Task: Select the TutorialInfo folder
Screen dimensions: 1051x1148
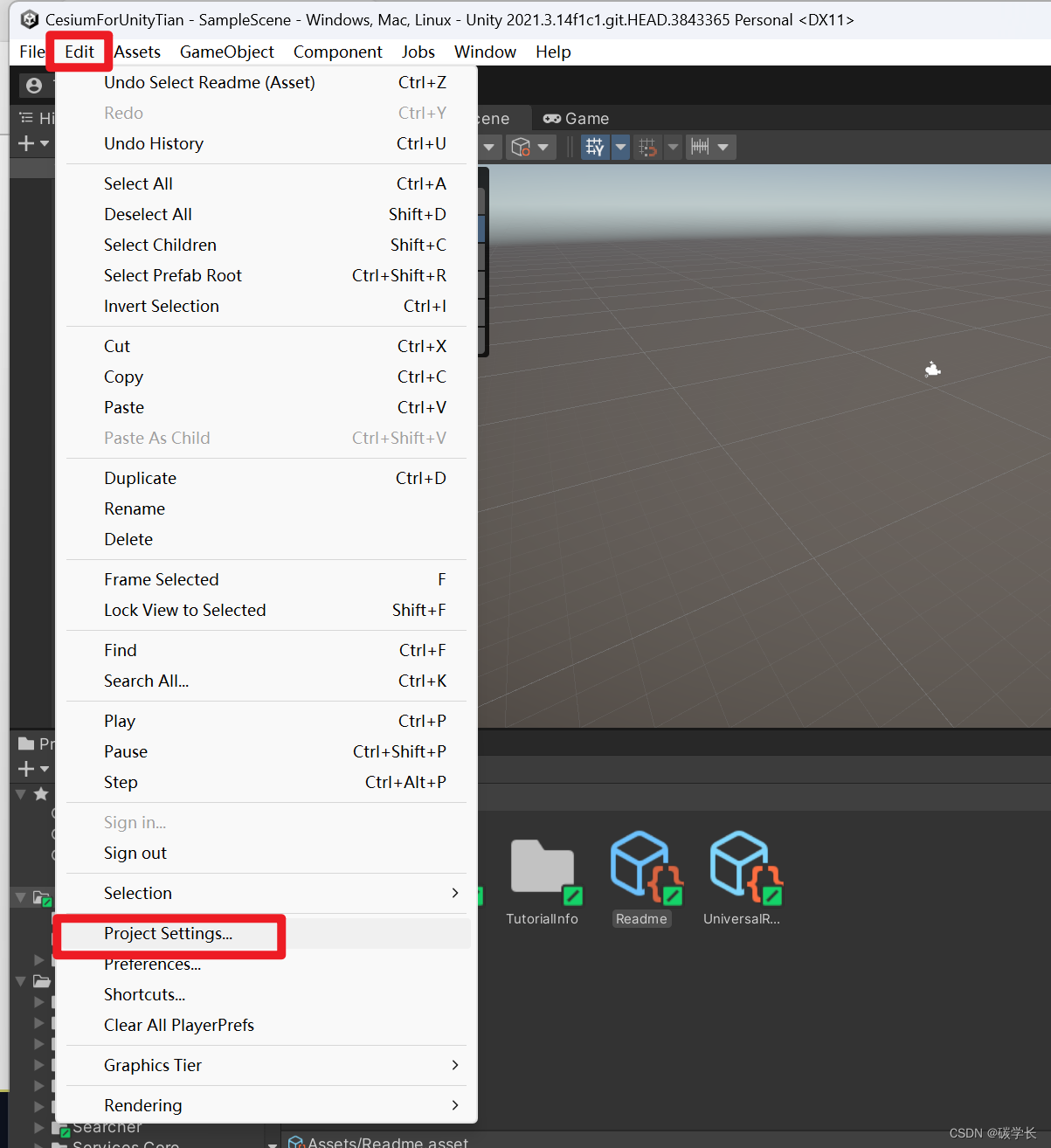Action: [543, 881]
